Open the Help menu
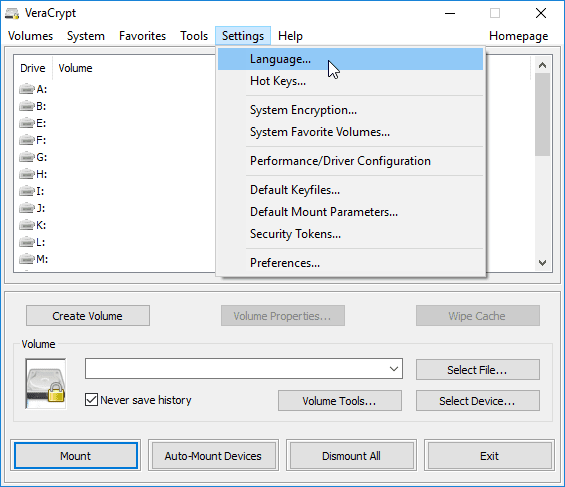Image resolution: width=565 pixels, height=487 pixels. coord(290,36)
